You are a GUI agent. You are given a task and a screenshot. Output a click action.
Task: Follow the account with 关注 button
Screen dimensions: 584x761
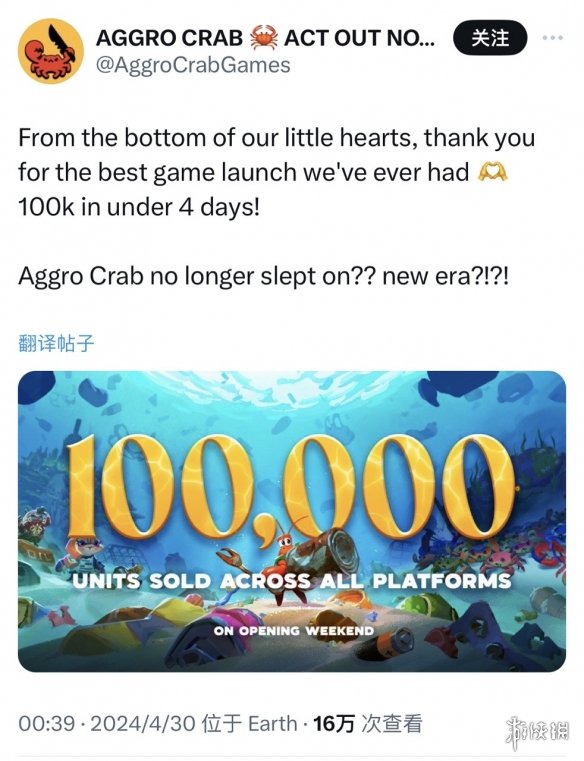[x=490, y=38]
